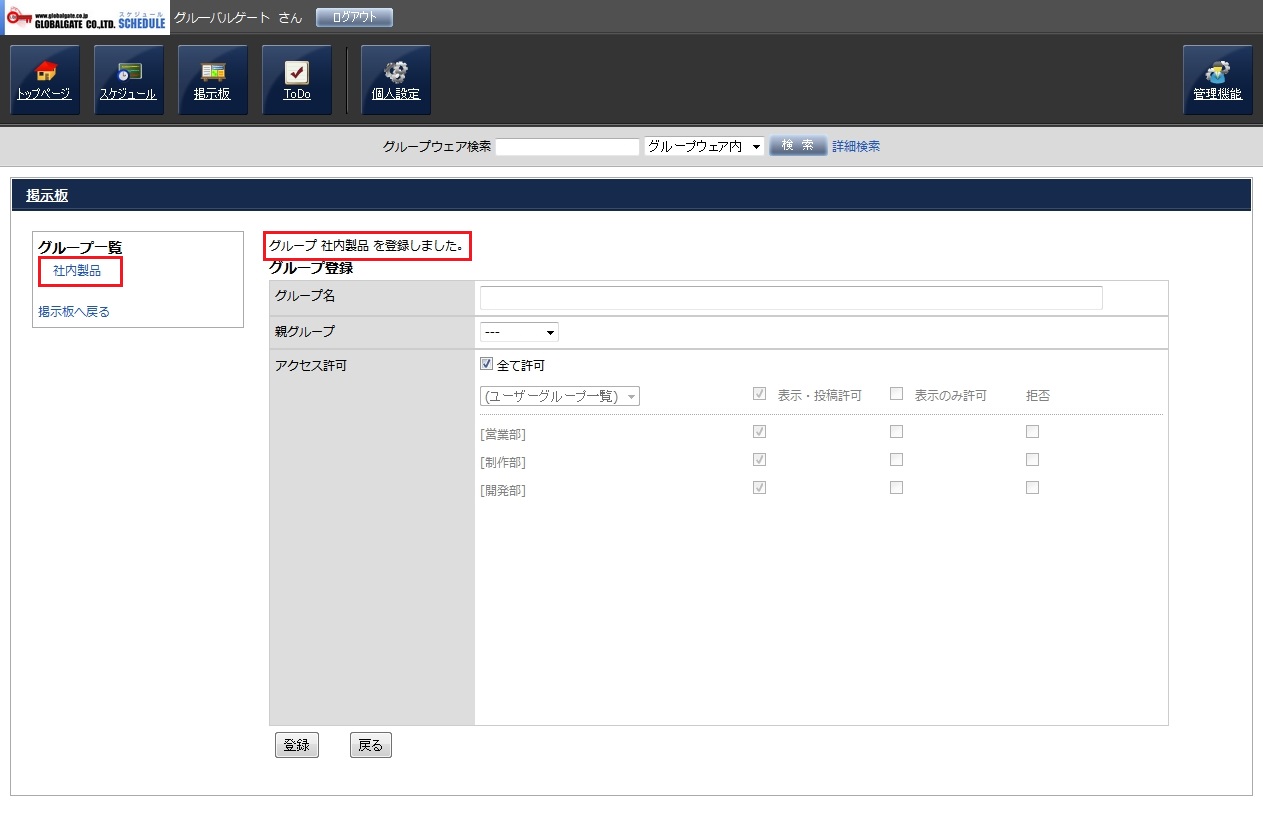Click the グループ名 text field

[x=790, y=298]
